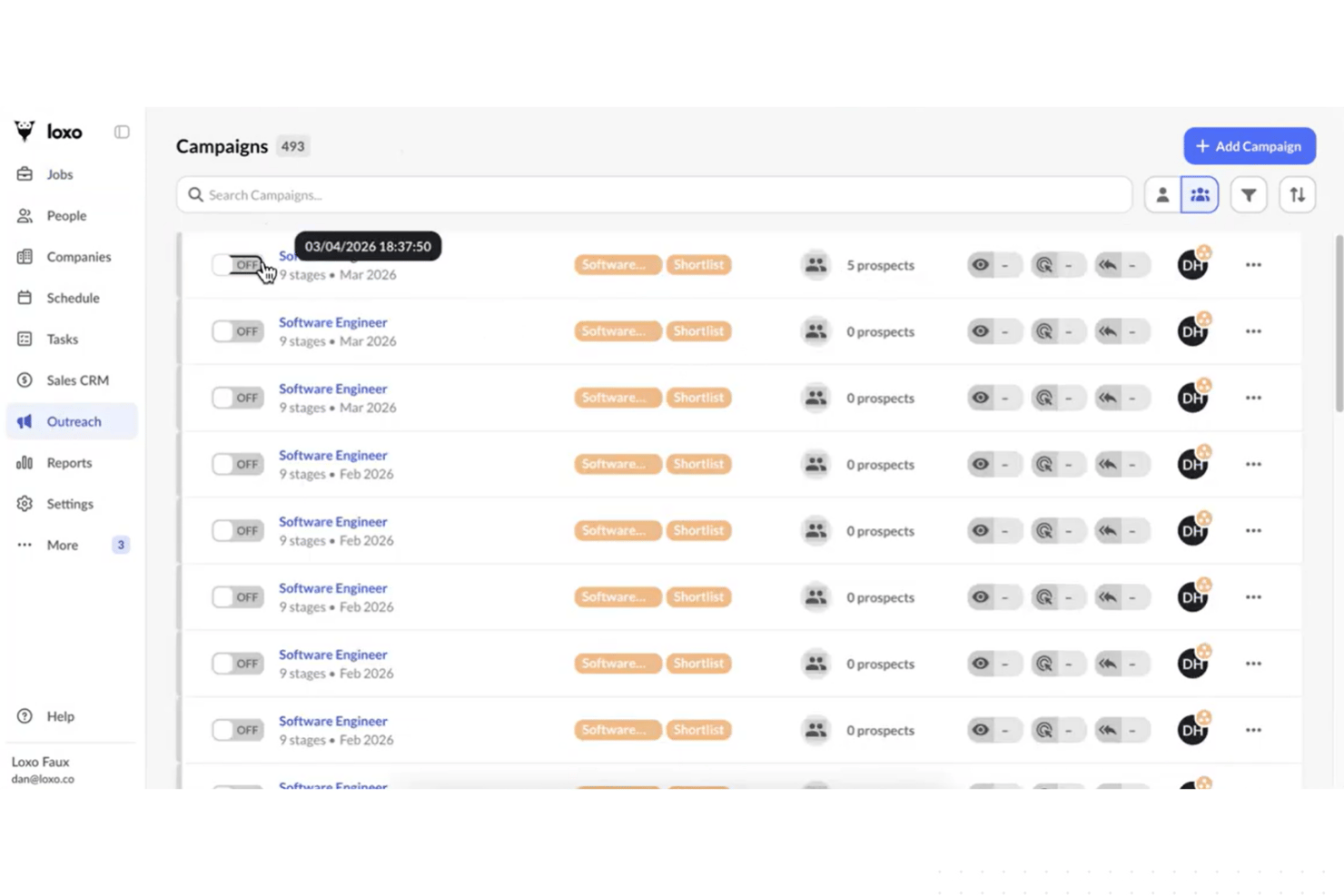View replies stat on 5 prospects campaign
This screenshot has height=896, width=1344.
[x=1122, y=265]
